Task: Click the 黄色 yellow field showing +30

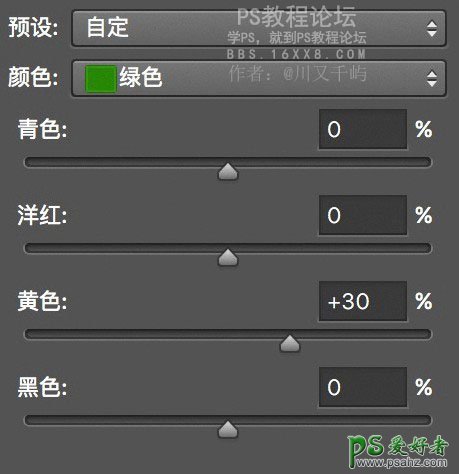Action: coord(363,301)
